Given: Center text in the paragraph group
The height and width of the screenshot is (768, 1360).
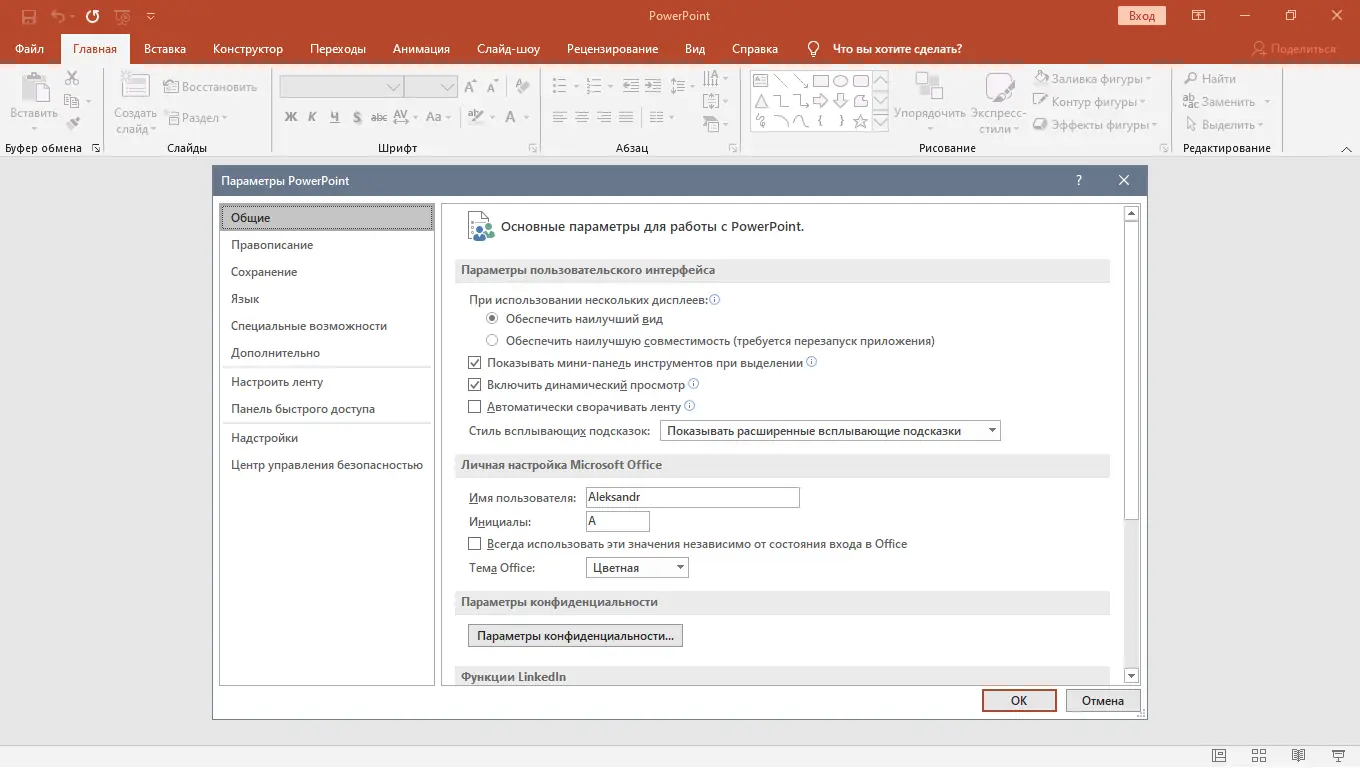Looking at the screenshot, I should (x=582, y=117).
